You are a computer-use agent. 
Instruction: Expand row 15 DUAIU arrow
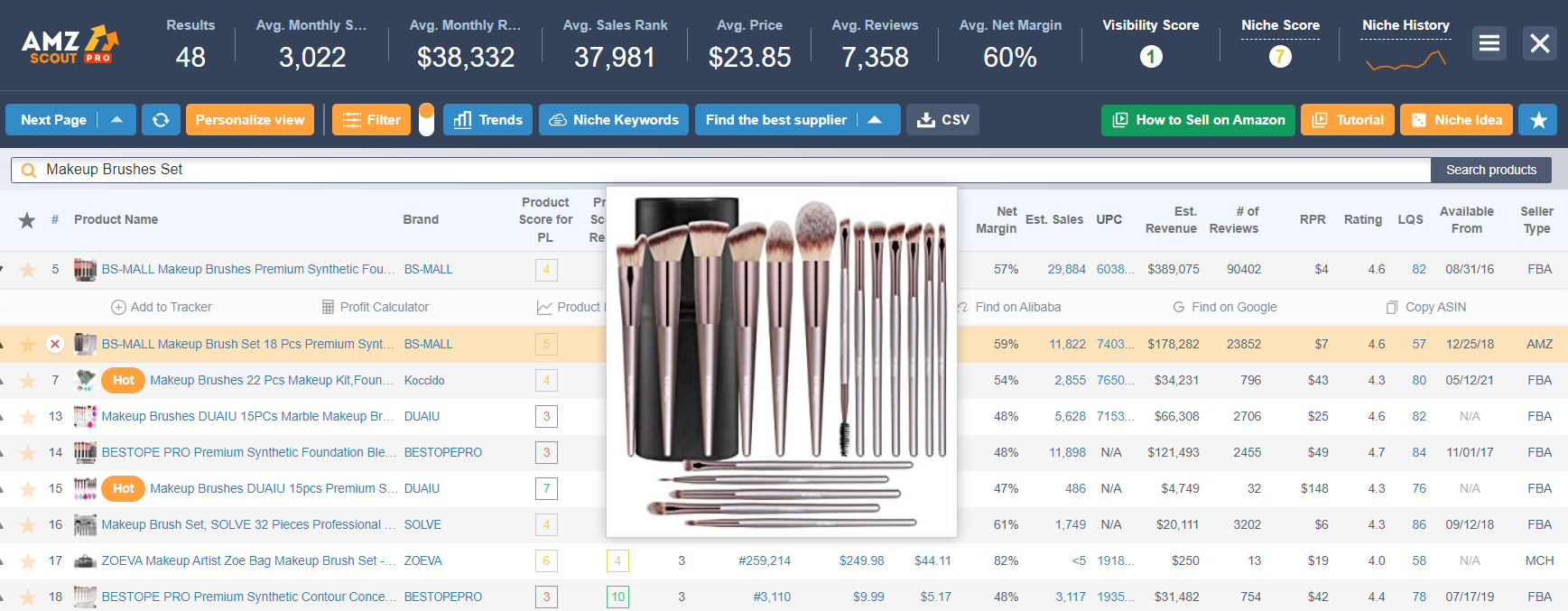3,488
